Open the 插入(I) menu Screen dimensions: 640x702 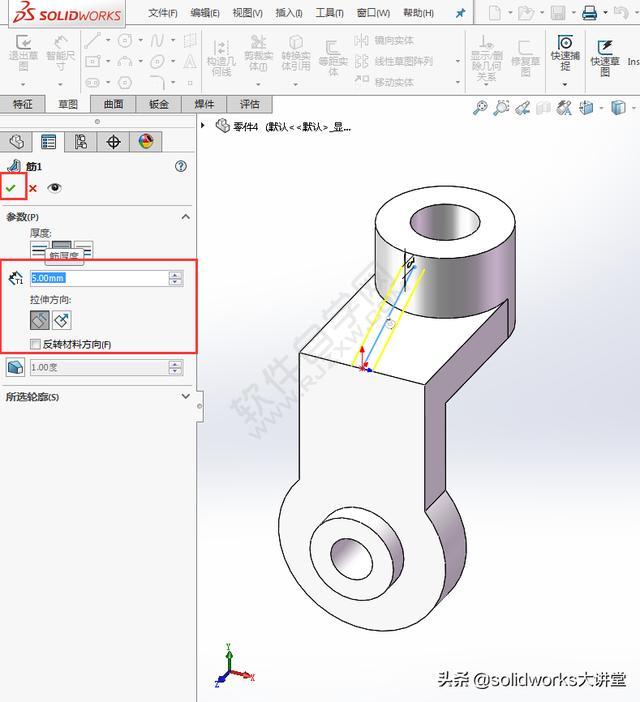(x=289, y=13)
